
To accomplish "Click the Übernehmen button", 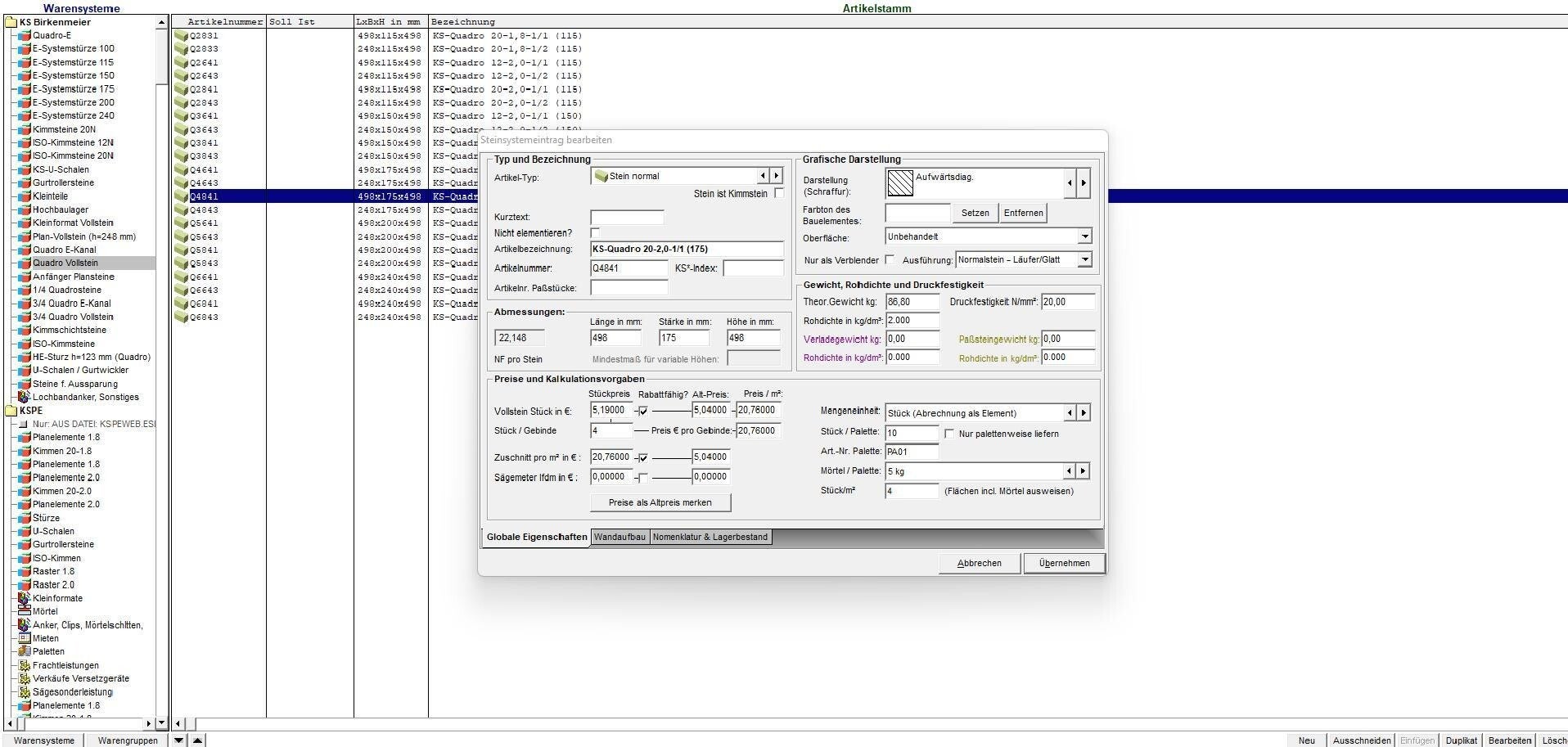I will (x=1064, y=563).
